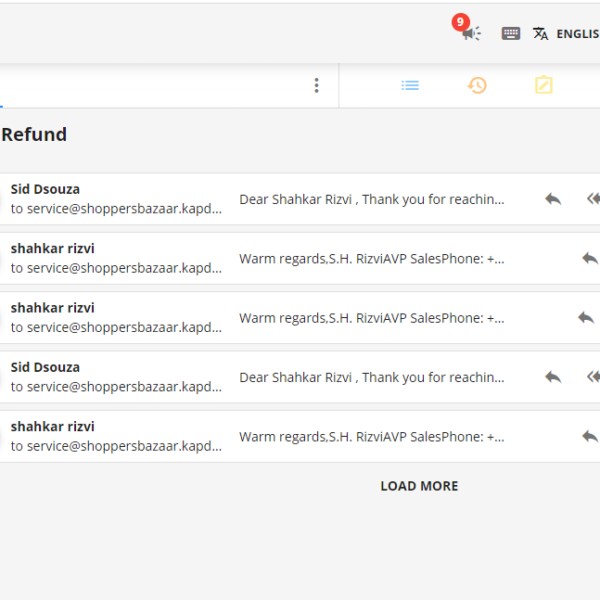The height and width of the screenshot is (600, 600).
Task: Open the three-dot more options menu
Action: pos(316,85)
